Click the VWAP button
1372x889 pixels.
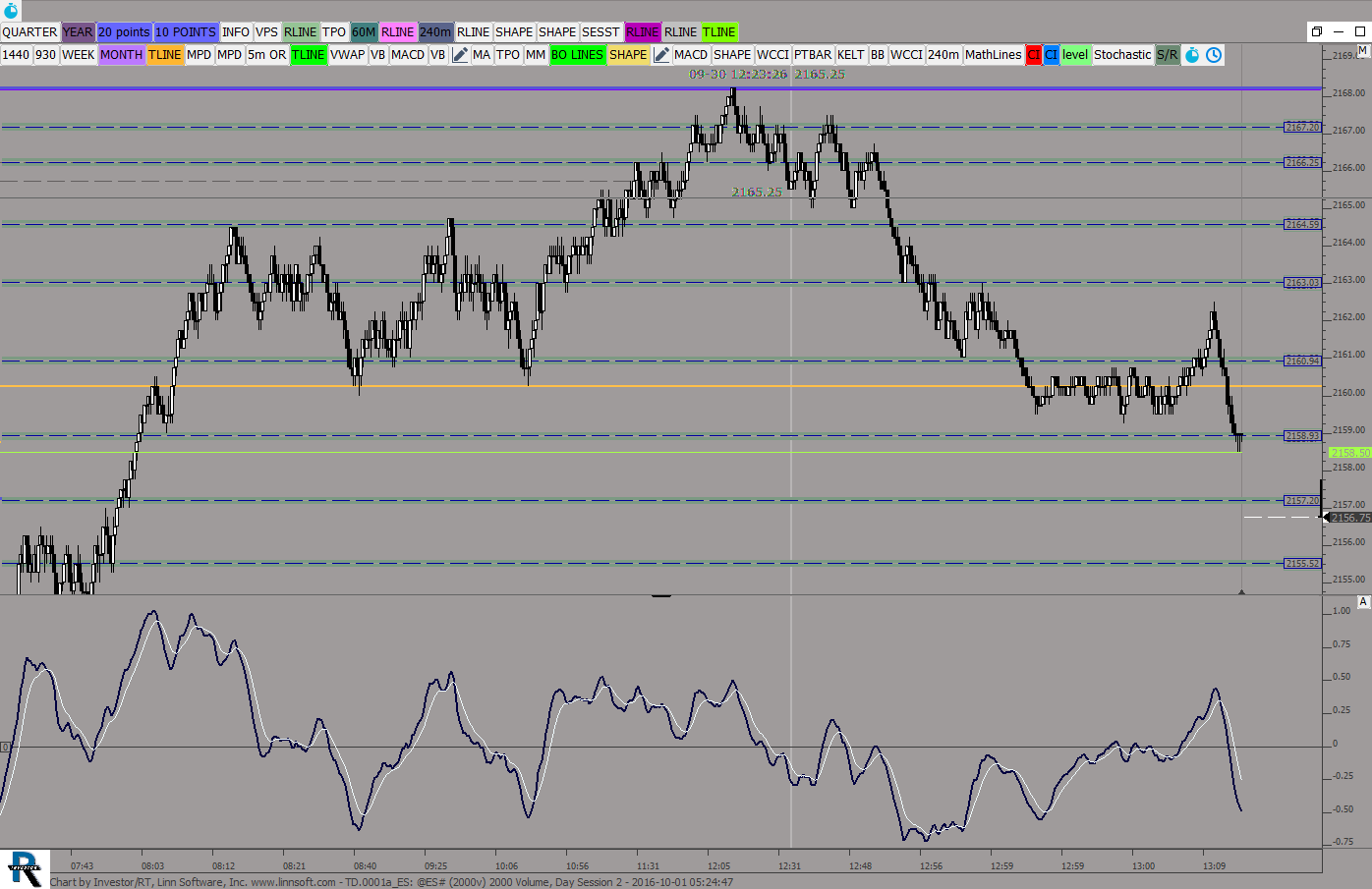tap(347, 55)
